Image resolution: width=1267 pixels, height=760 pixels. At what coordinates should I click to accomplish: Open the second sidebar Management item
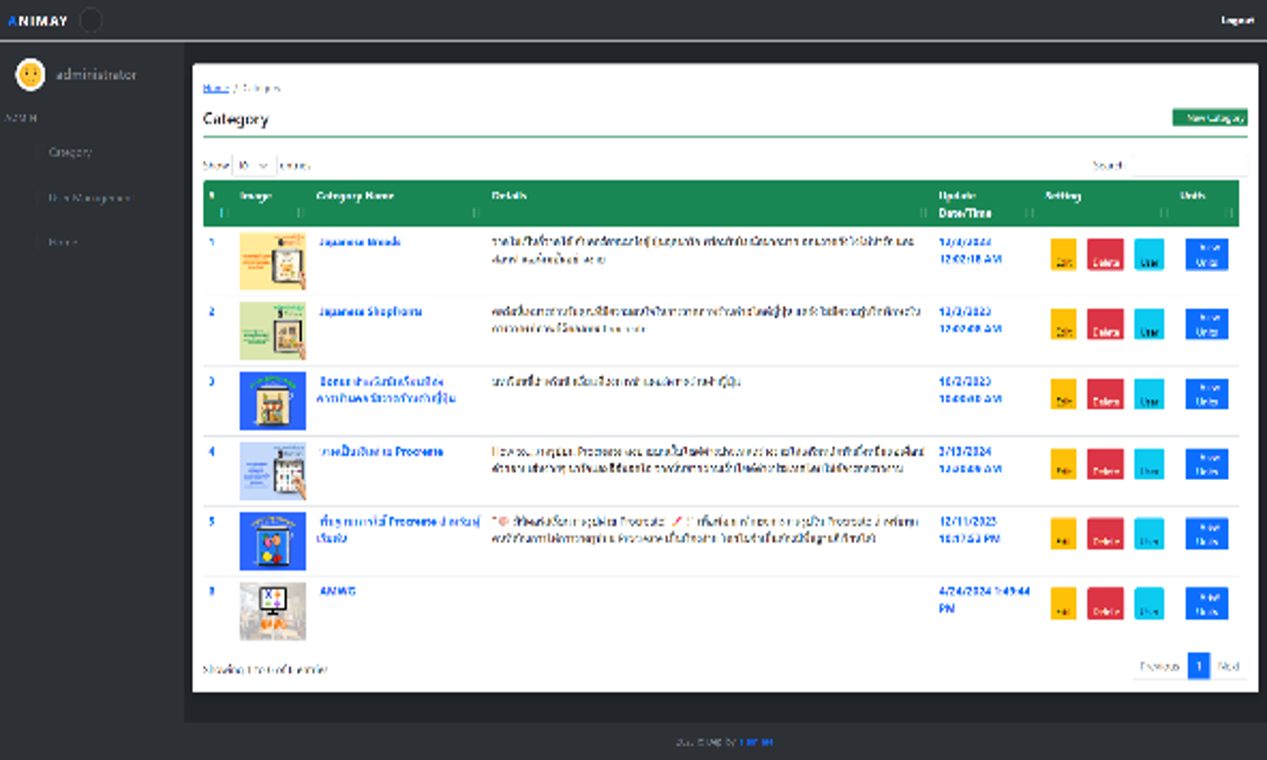tap(89, 198)
